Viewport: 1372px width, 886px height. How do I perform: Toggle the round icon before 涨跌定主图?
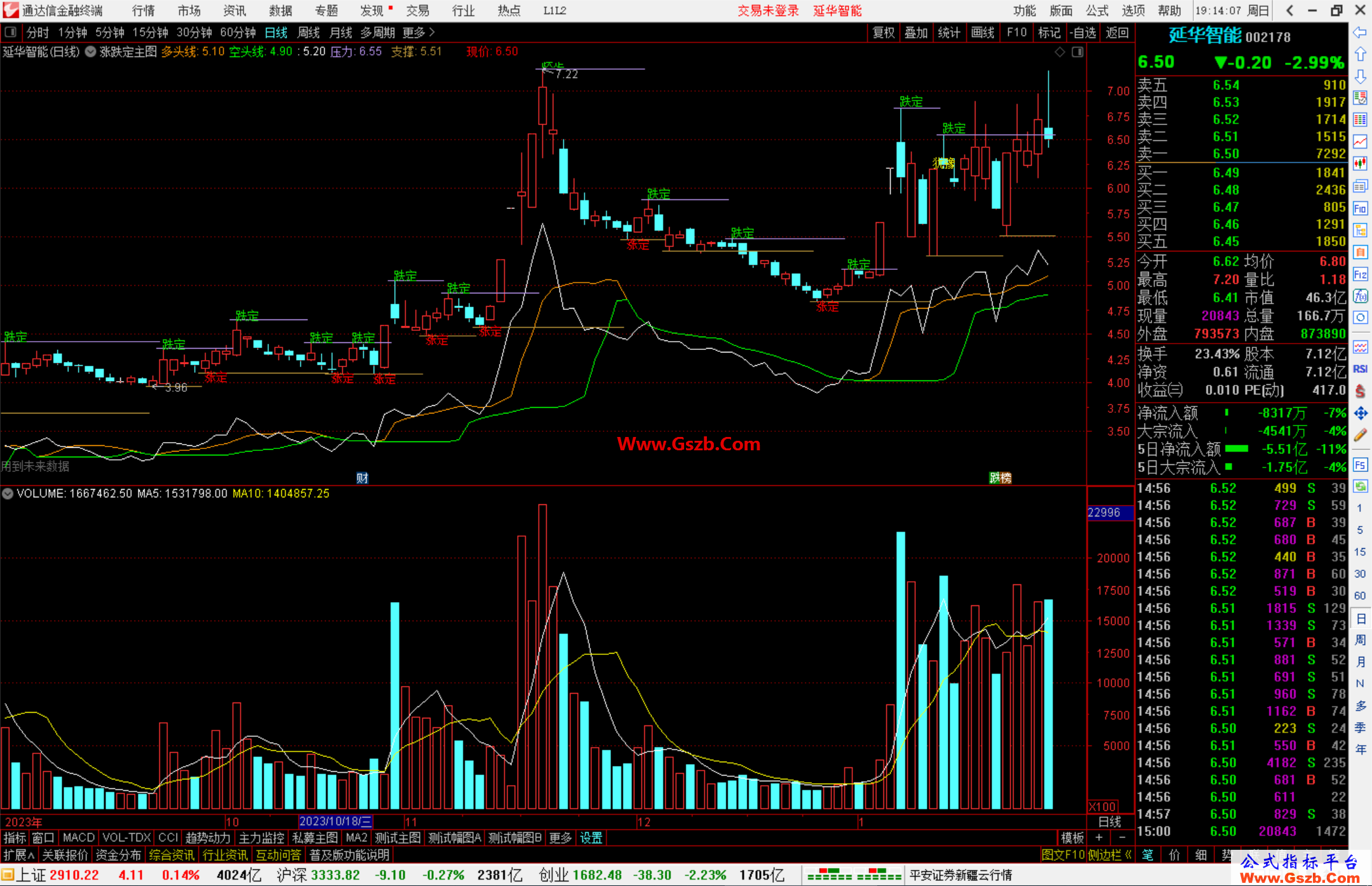(90, 52)
